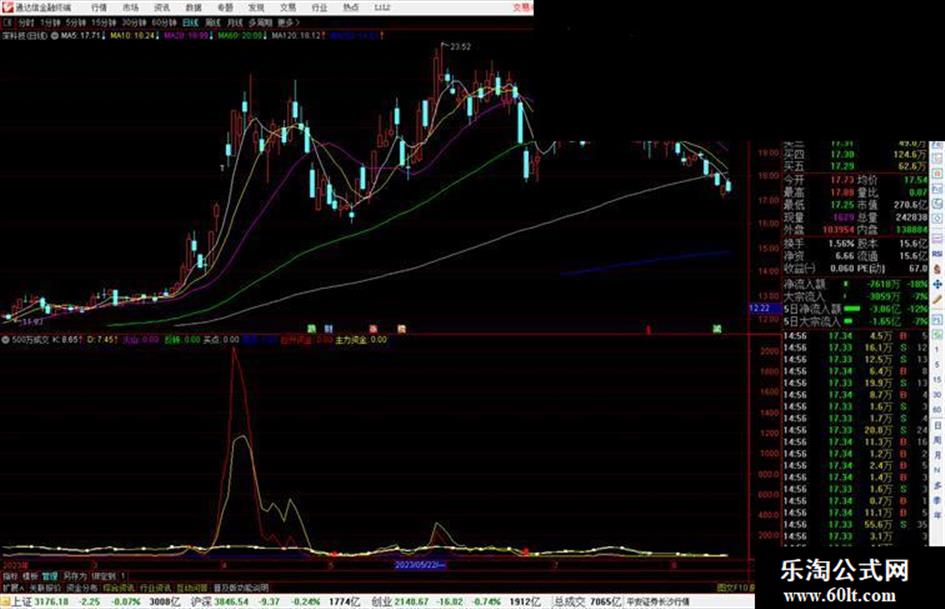This screenshot has width=945, height=609.
Task: Open the 行业资讯 tab
Action: (x=155, y=587)
